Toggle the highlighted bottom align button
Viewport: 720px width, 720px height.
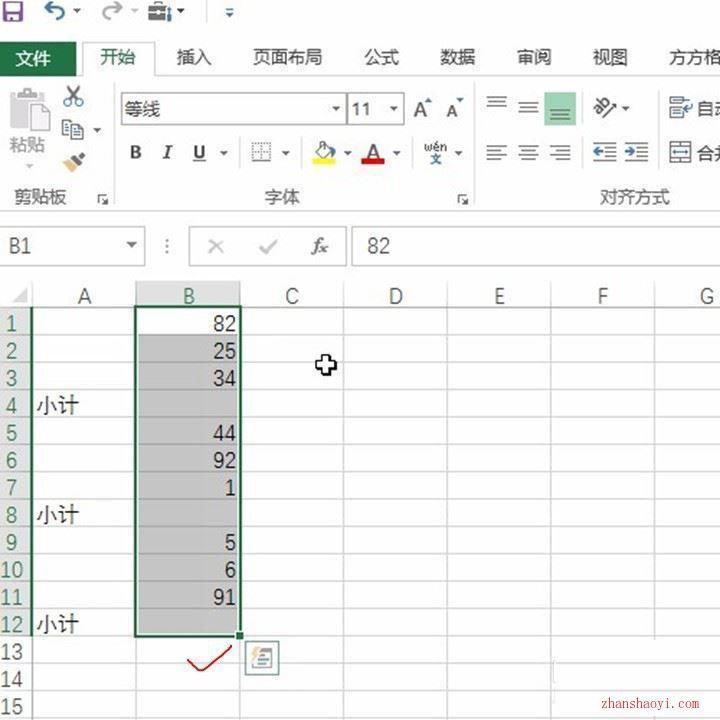tap(560, 109)
